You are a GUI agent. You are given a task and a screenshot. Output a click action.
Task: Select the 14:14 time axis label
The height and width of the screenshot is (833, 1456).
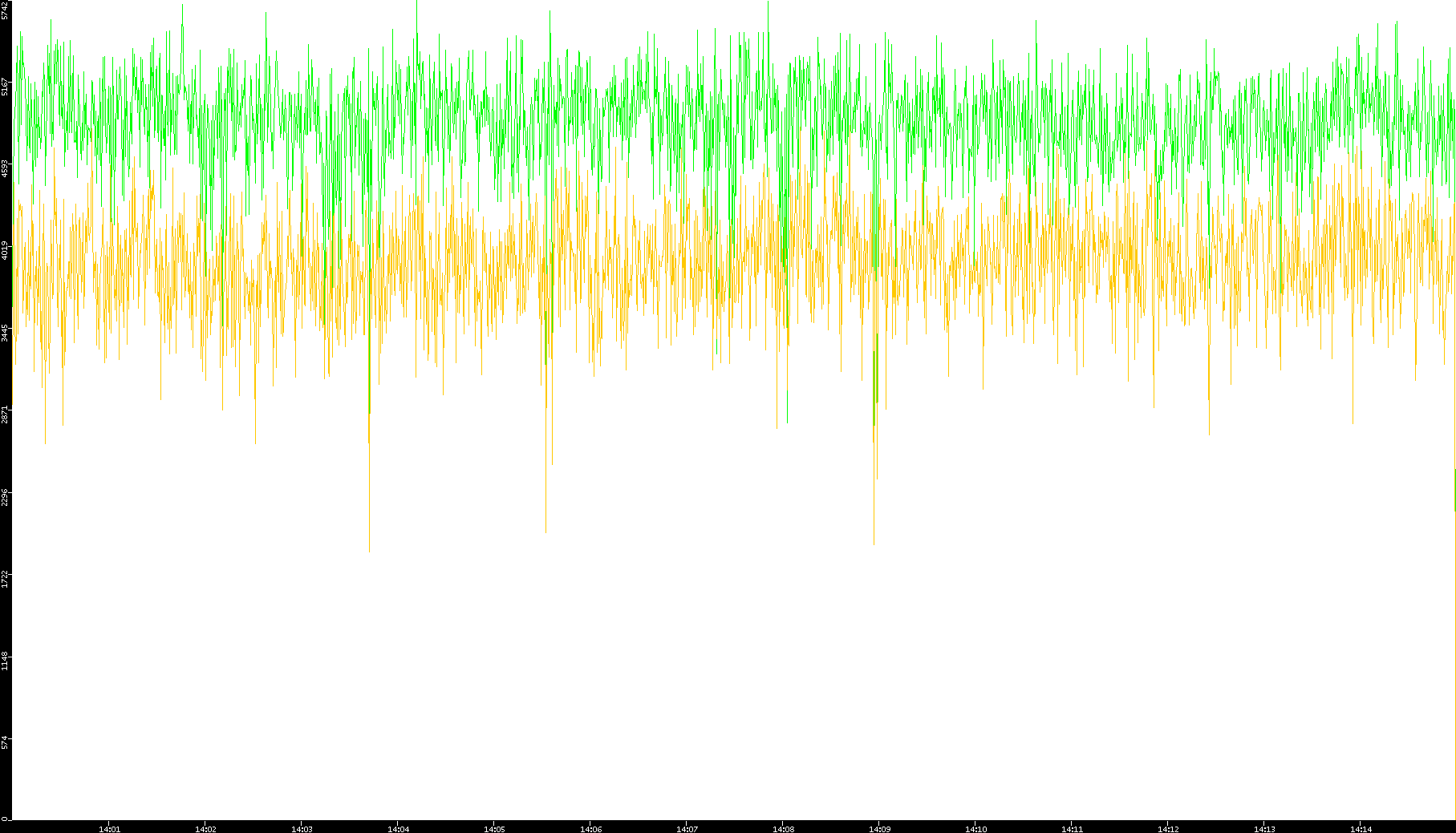pyautogui.click(x=1361, y=828)
